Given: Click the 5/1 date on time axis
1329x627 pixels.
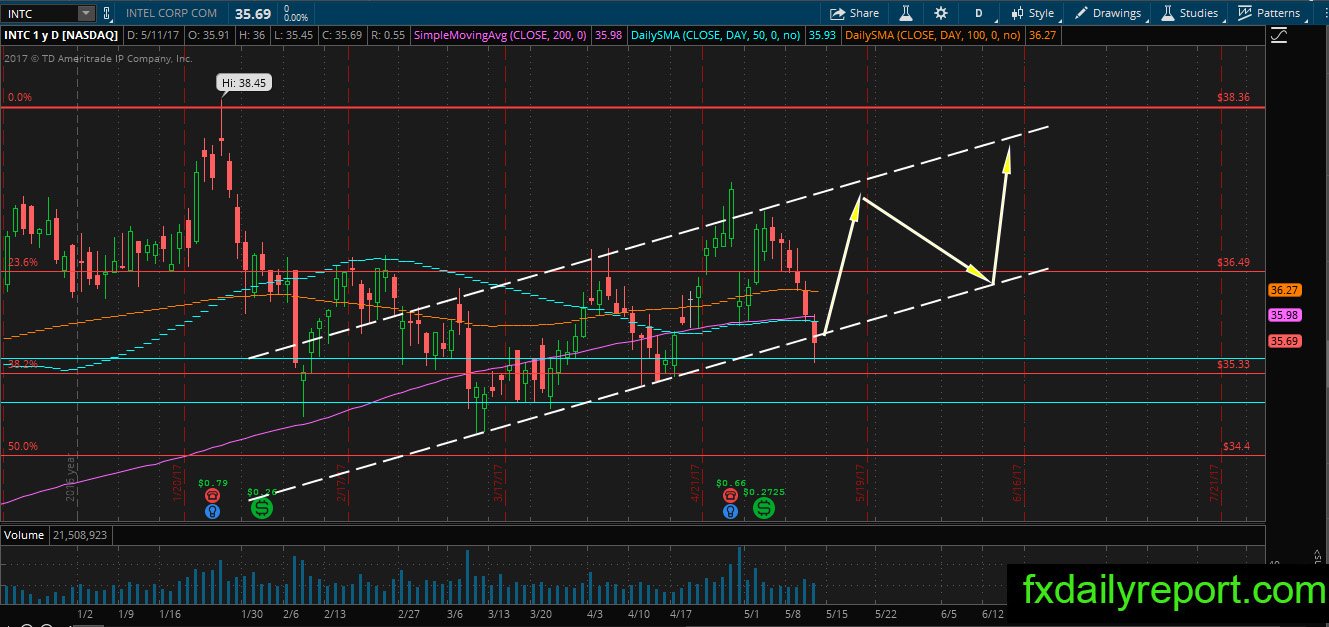Looking at the screenshot, I should [753, 614].
